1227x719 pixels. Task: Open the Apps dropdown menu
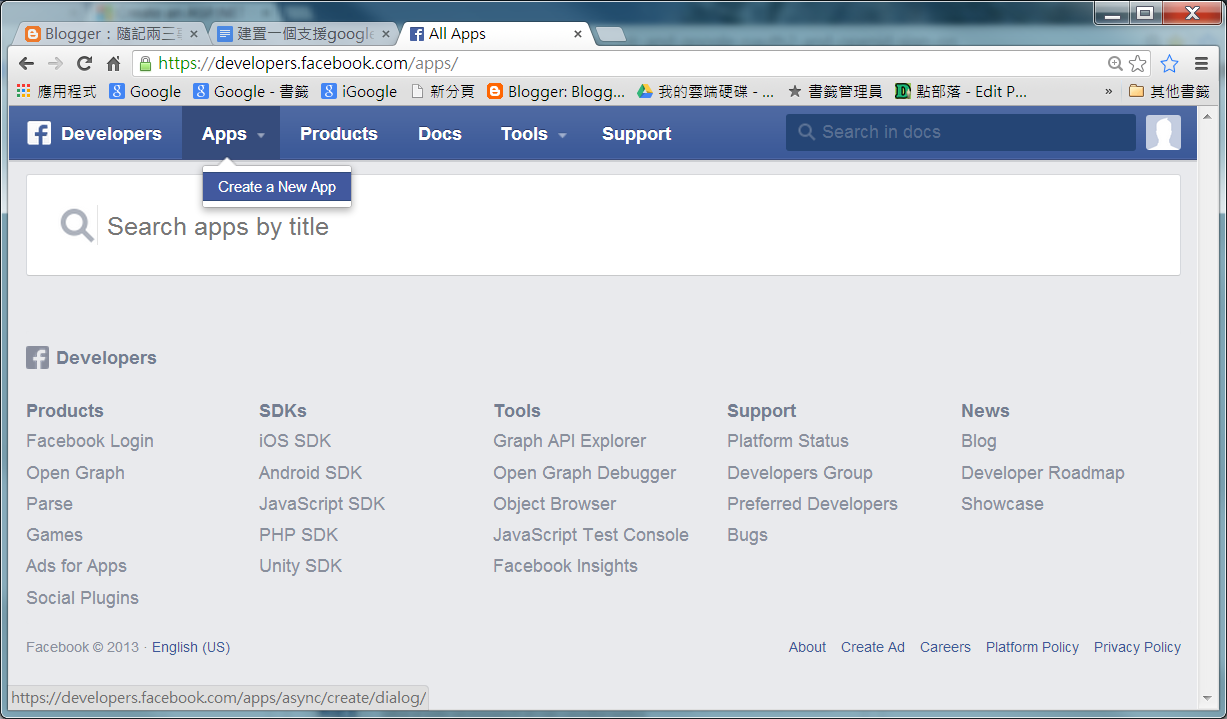(x=232, y=133)
